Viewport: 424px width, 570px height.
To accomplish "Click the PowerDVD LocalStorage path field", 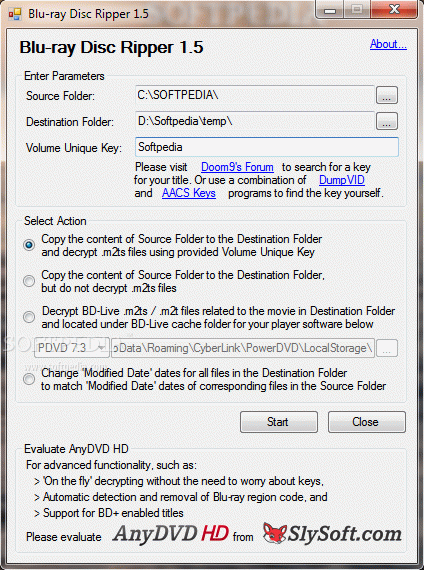I will pyautogui.click(x=243, y=348).
